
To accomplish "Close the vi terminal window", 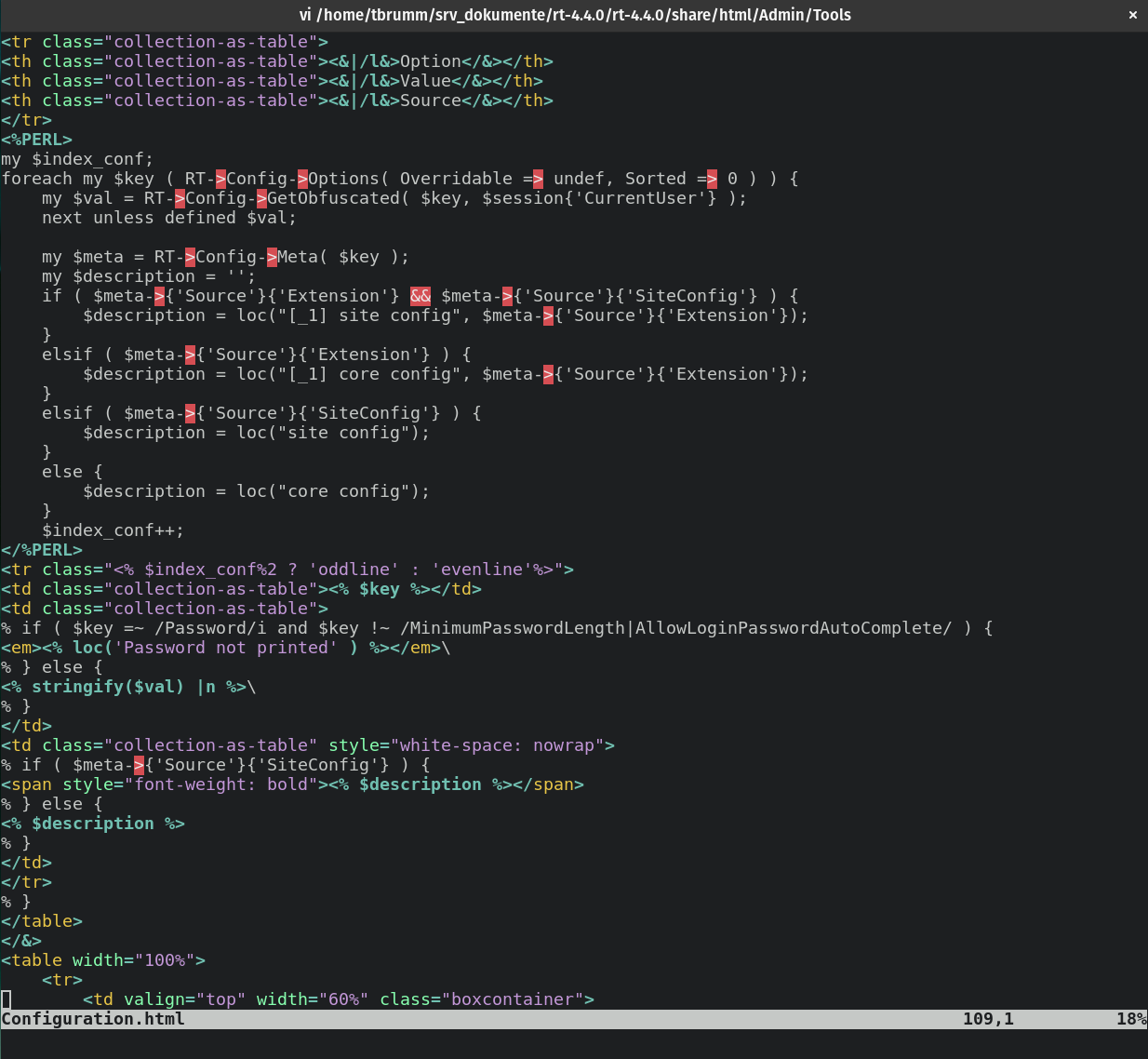I will point(1132,15).
